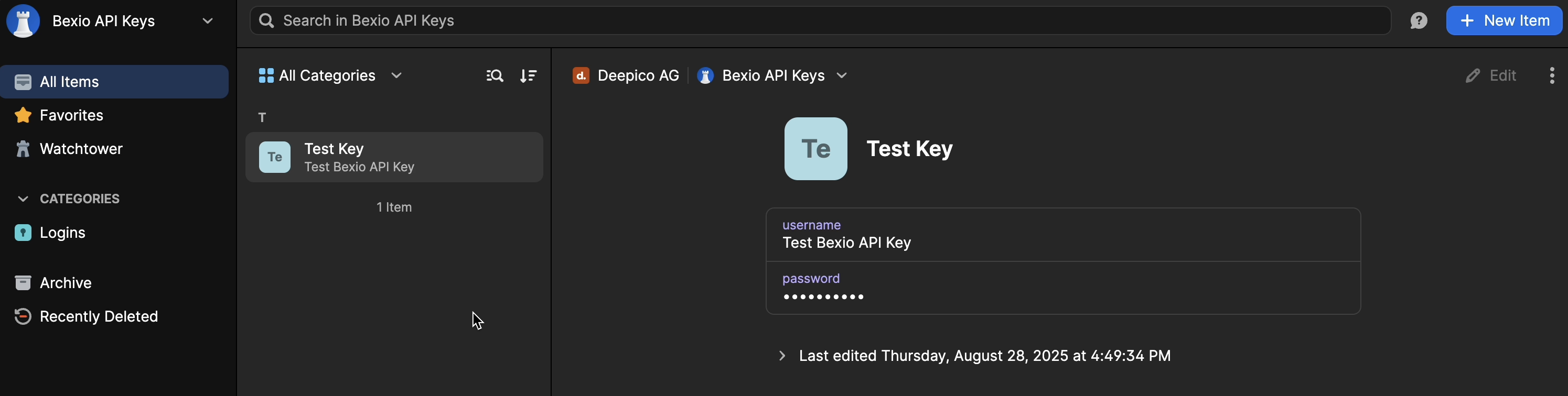Expand the Last edited details chevron
The height and width of the screenshot is (396, 1568).
coord(782,356)
